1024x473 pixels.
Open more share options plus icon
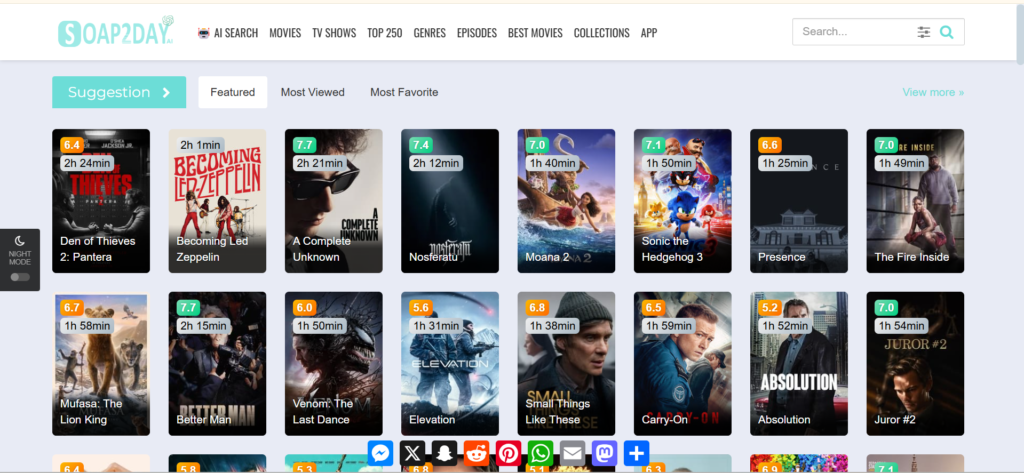(x=636, y=453)
